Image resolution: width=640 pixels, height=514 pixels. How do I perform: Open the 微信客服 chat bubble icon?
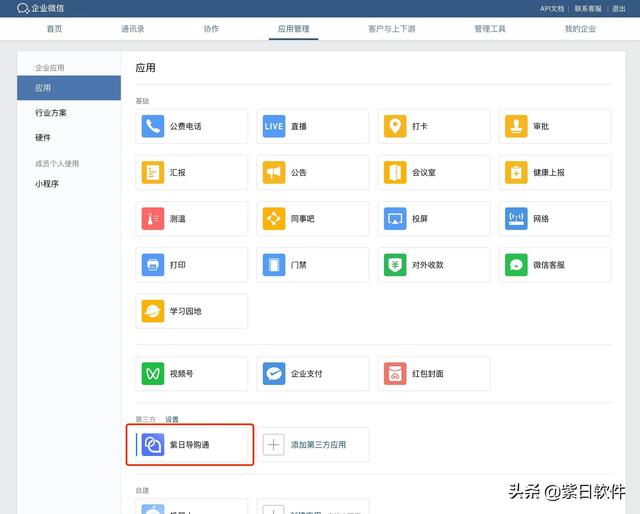click(x=516, y=265)
